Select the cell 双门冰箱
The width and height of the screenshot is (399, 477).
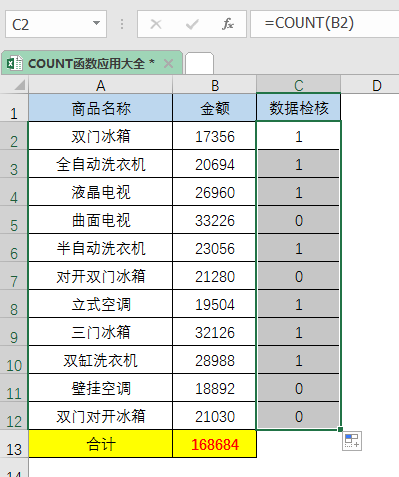pos(101,136)
